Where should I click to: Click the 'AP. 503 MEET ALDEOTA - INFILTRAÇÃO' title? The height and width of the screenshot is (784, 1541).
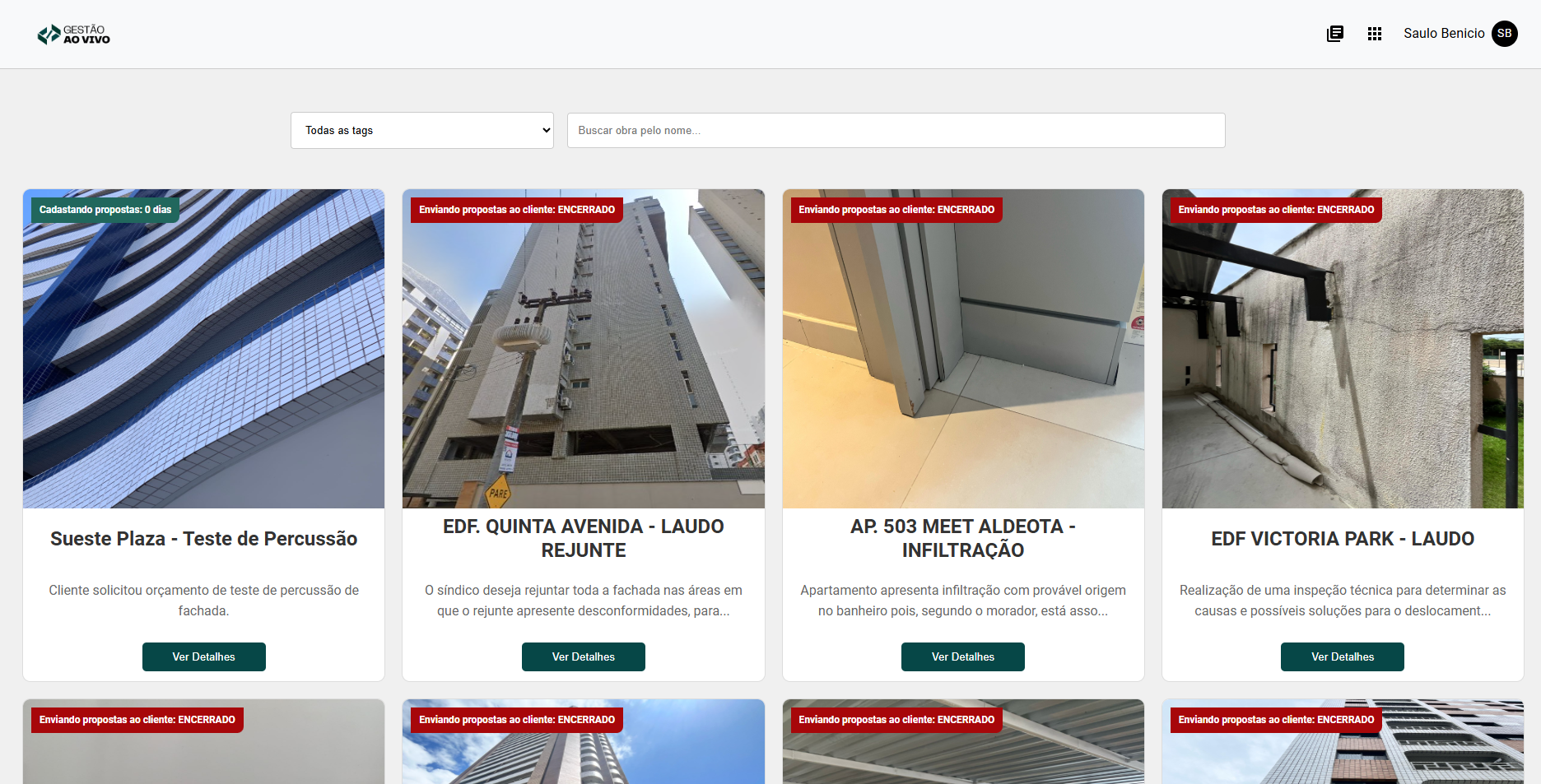click(963, 538)
